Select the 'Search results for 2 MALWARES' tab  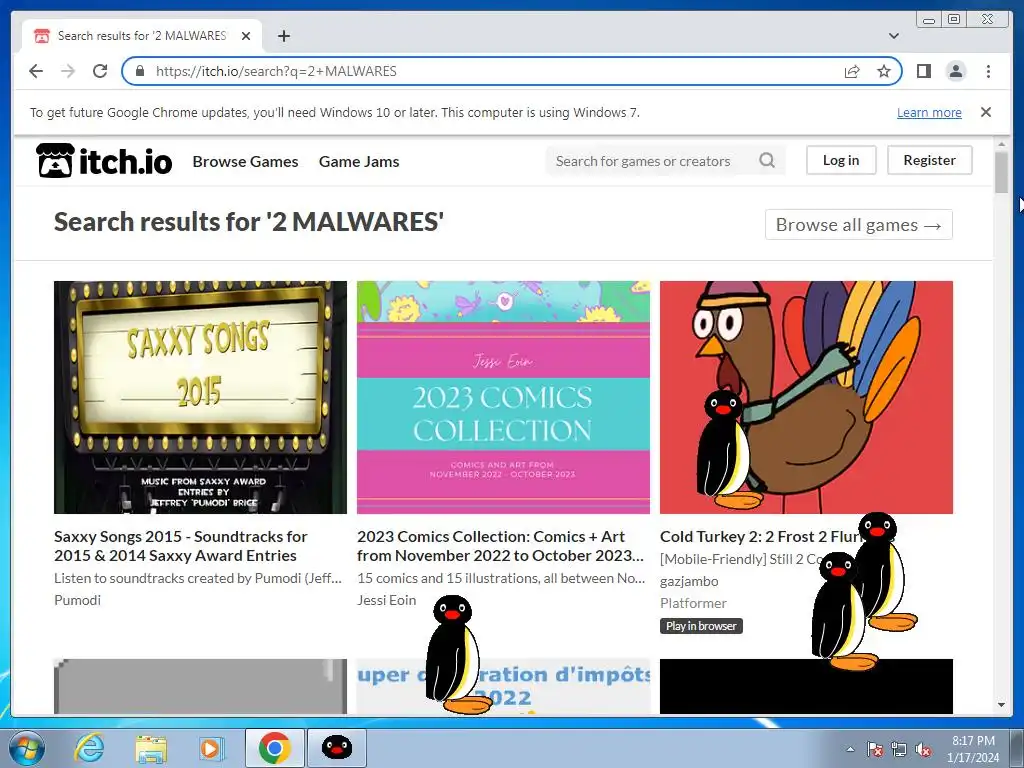coord(142,36)
